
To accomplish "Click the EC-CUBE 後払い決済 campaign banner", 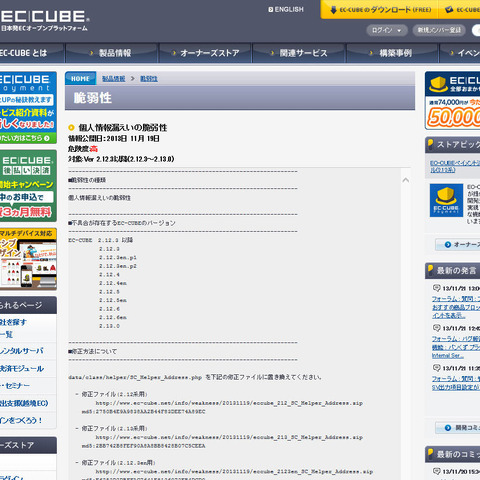I will 28,186.
